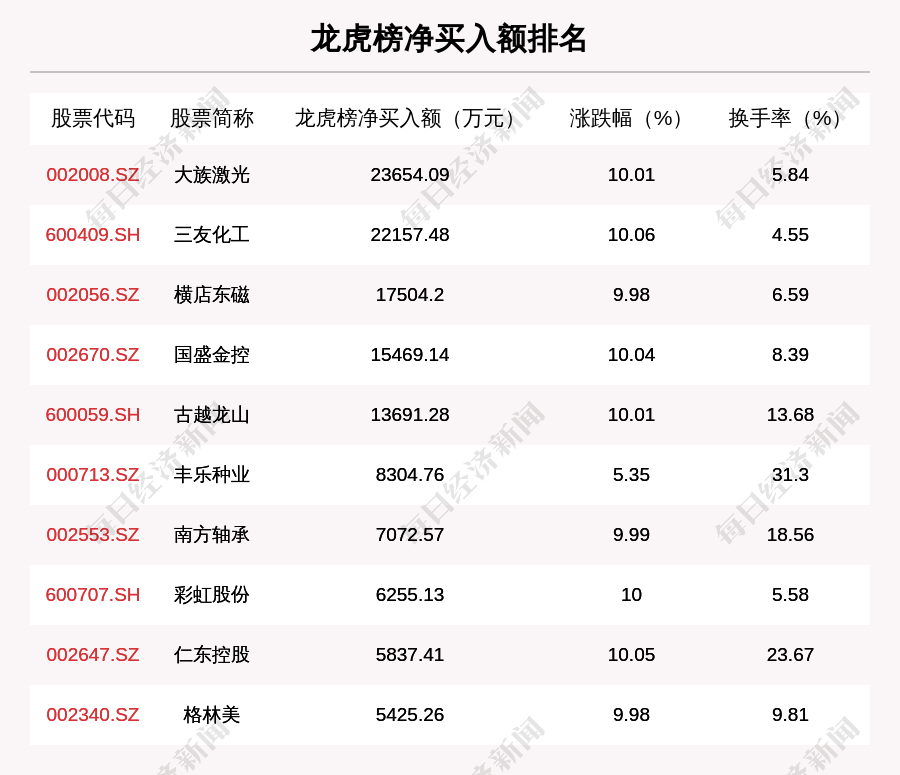The width and height of the screenshot is (900, 775).
Task: Select stock name 仁东控股
Action: coord(212,654)
